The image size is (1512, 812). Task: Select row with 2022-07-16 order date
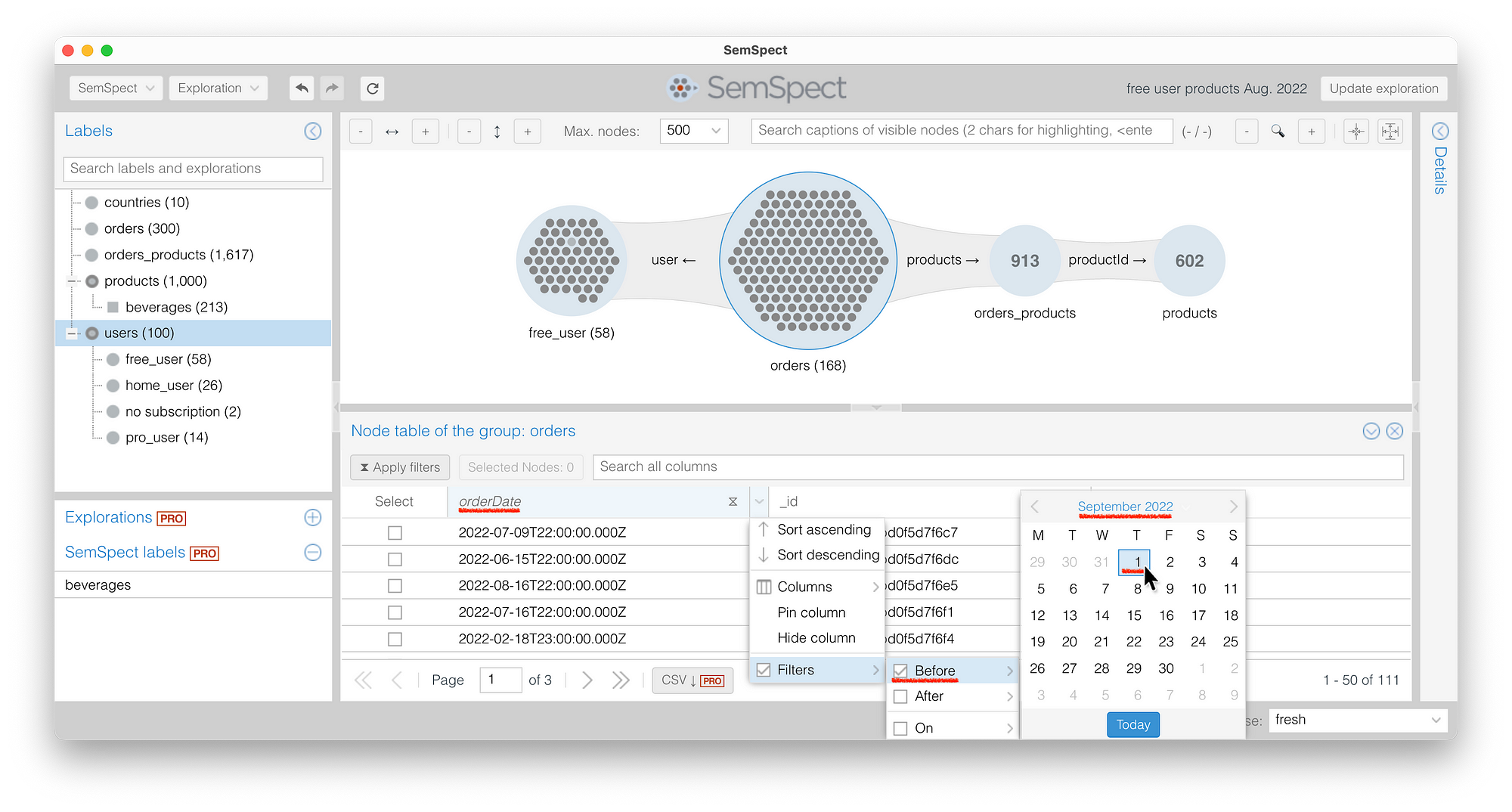(x=395, y=612)
